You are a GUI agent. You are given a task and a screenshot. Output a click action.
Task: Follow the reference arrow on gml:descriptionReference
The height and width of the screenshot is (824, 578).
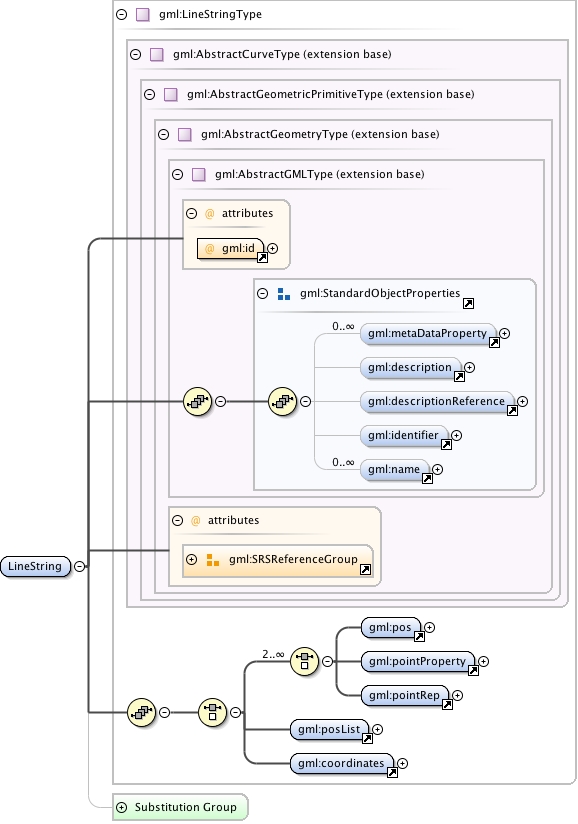pos(512,410)
